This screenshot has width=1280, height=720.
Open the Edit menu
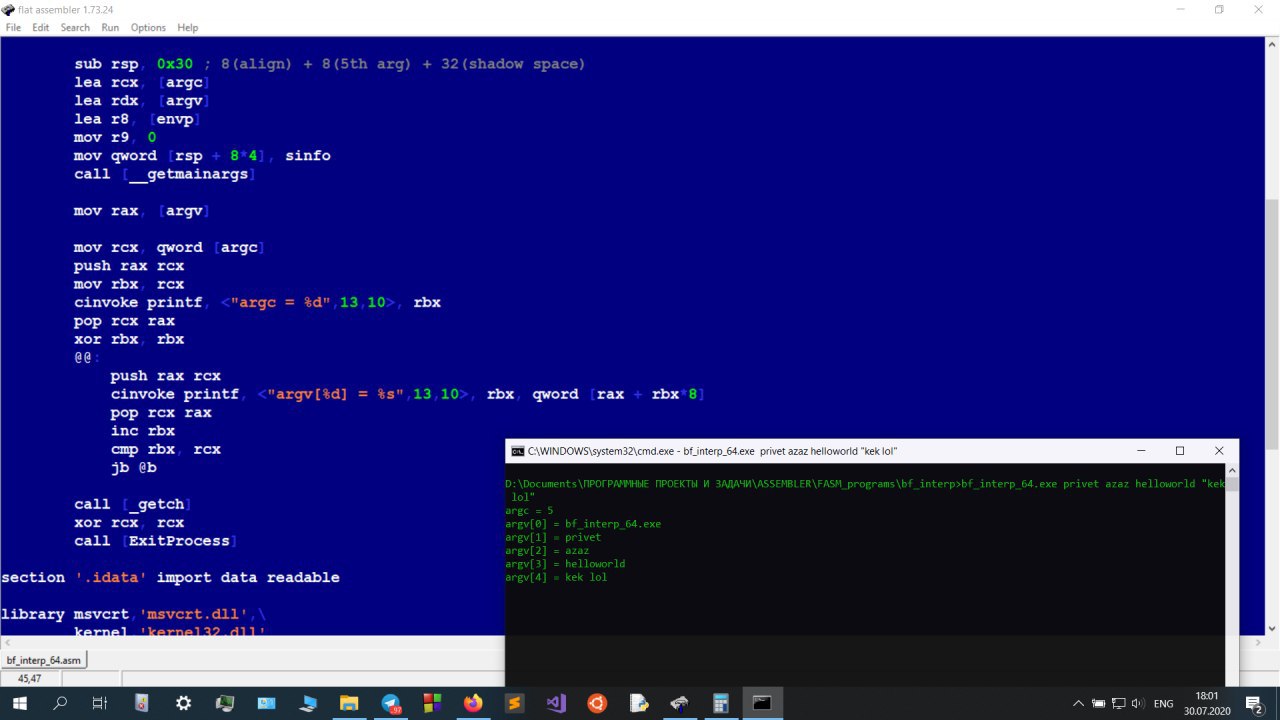40,27
